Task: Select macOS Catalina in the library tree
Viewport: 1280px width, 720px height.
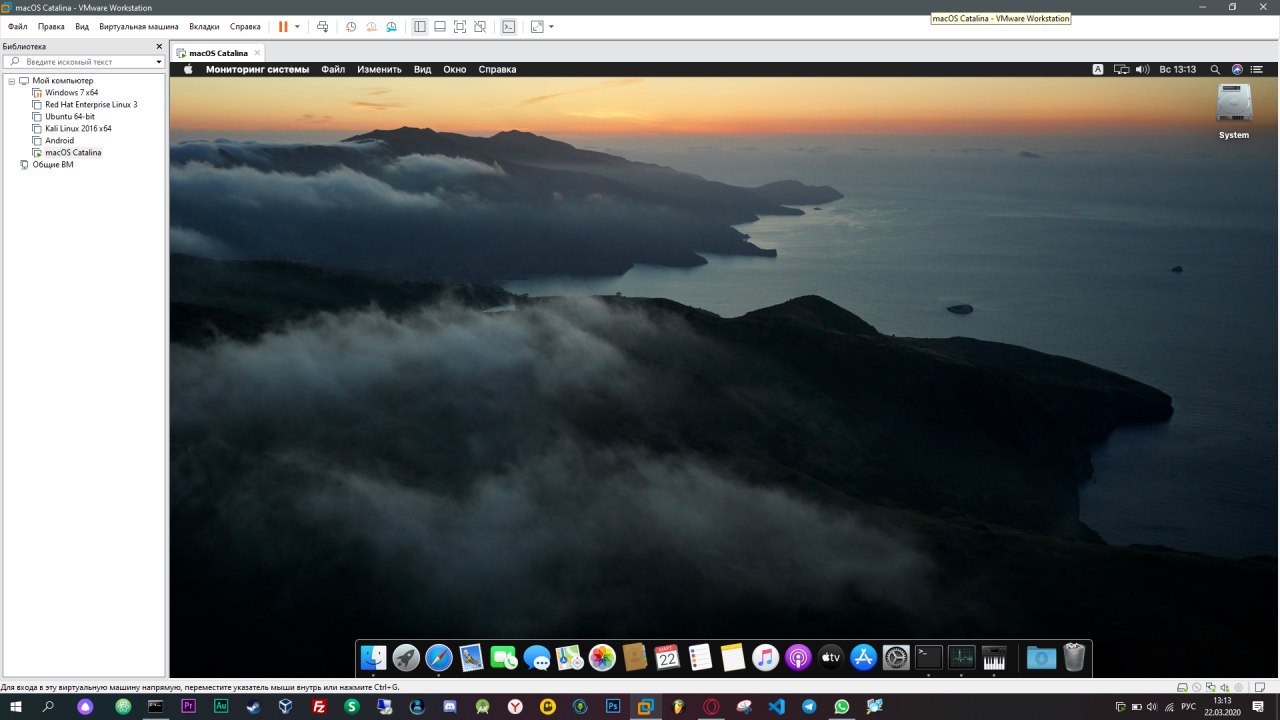Action: pos(73,152)
